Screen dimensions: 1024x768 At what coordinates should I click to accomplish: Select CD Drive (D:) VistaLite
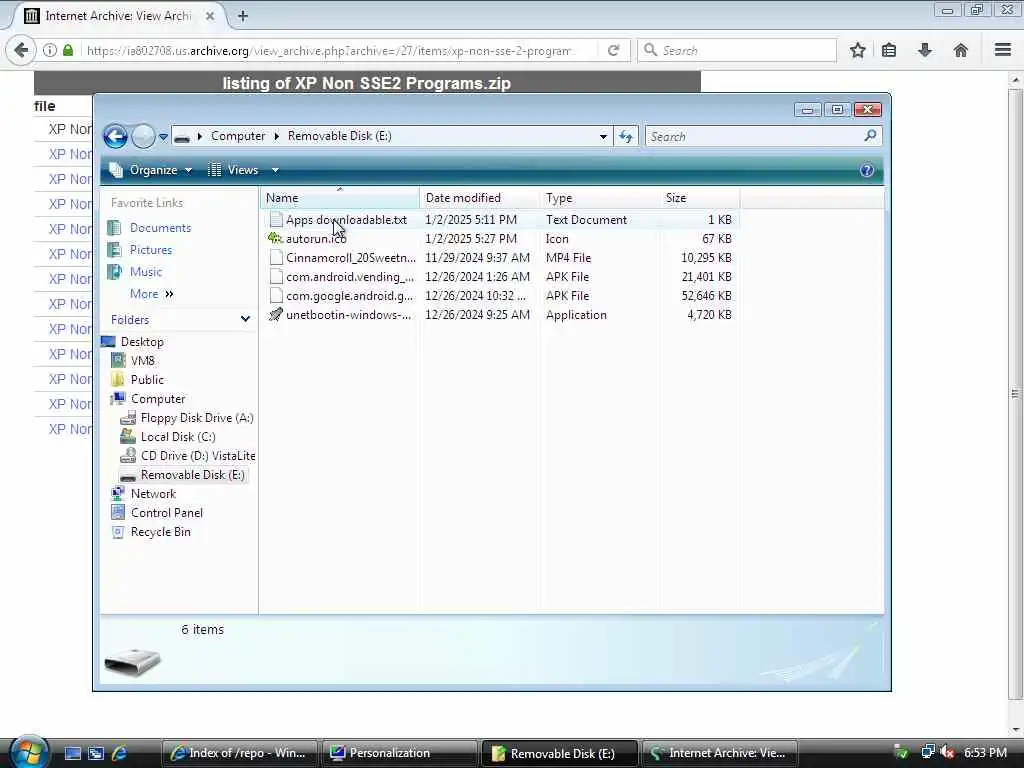(198, 456)
